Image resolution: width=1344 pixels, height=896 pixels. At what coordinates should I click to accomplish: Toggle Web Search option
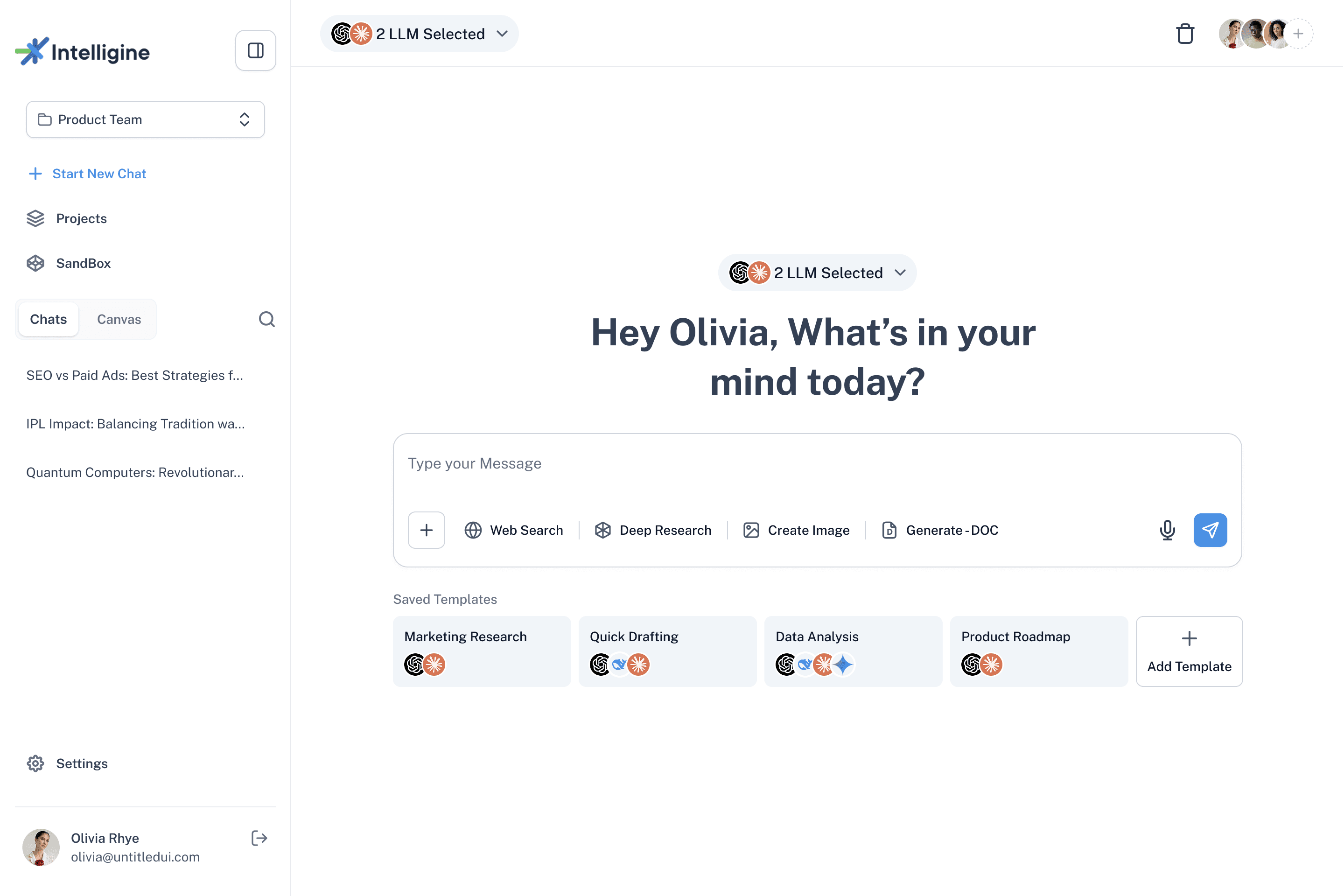click(514, 530)
